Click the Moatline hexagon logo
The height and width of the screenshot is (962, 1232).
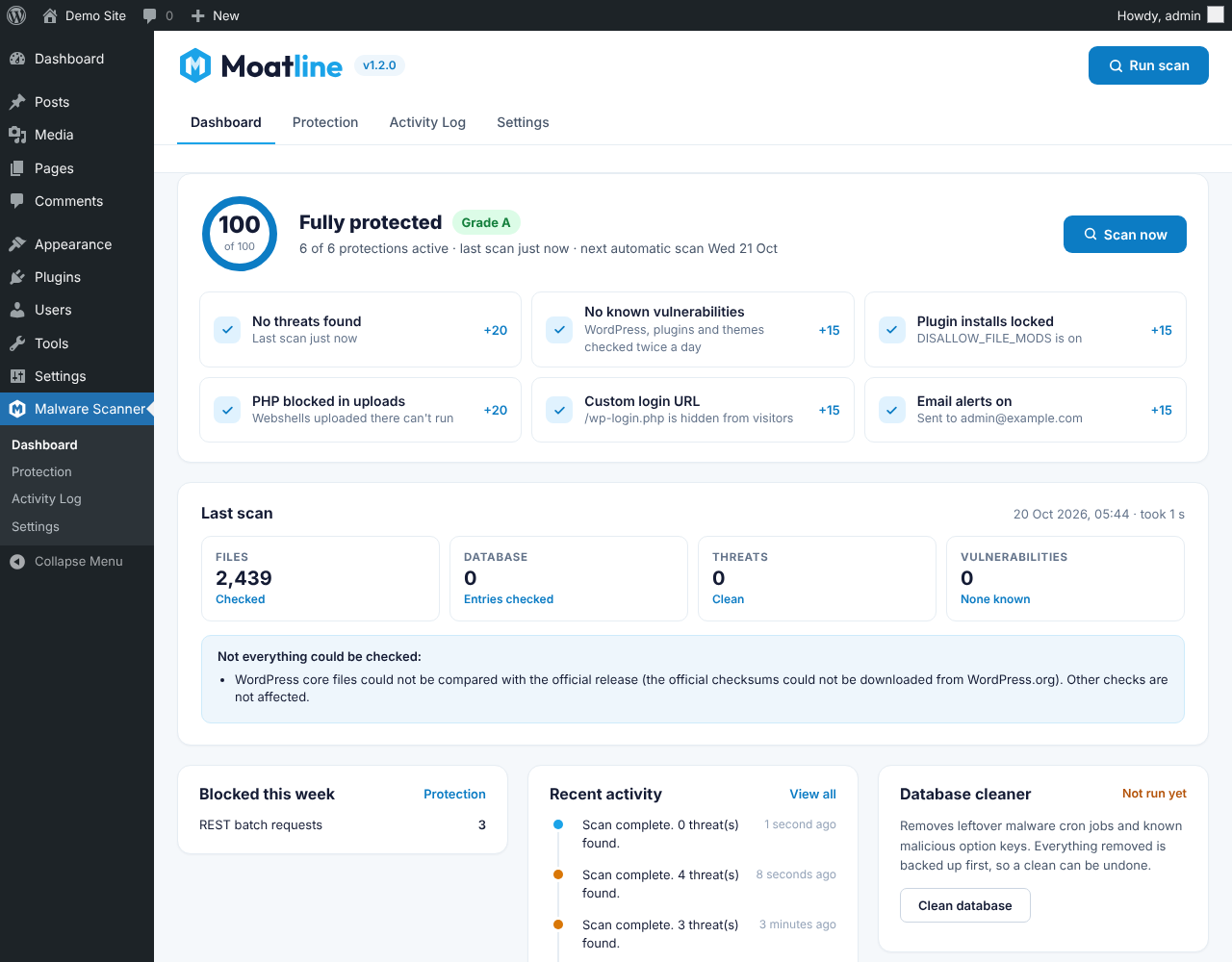(195, 65)
